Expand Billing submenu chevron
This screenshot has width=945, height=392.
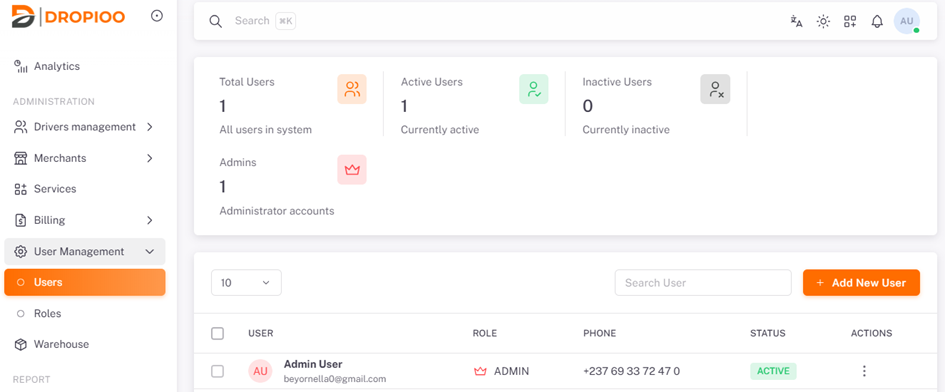(149, 220)
